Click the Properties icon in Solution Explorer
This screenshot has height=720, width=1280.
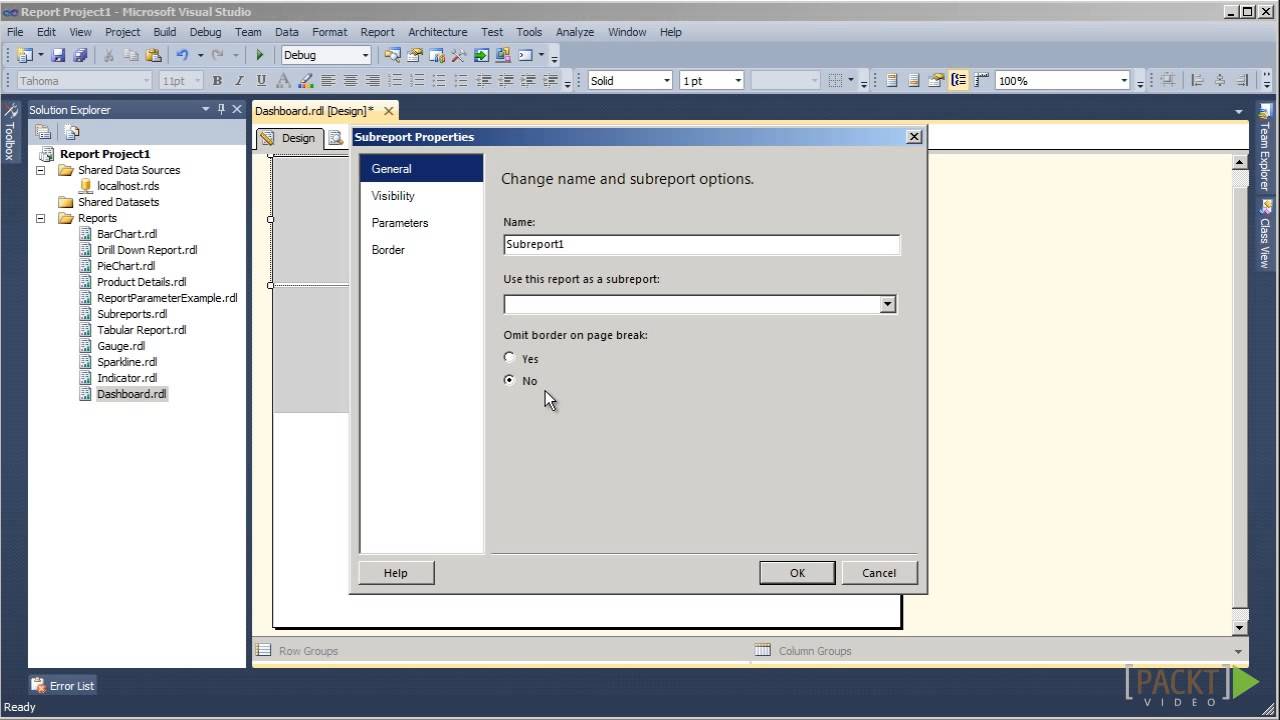(x=43, y=132)
